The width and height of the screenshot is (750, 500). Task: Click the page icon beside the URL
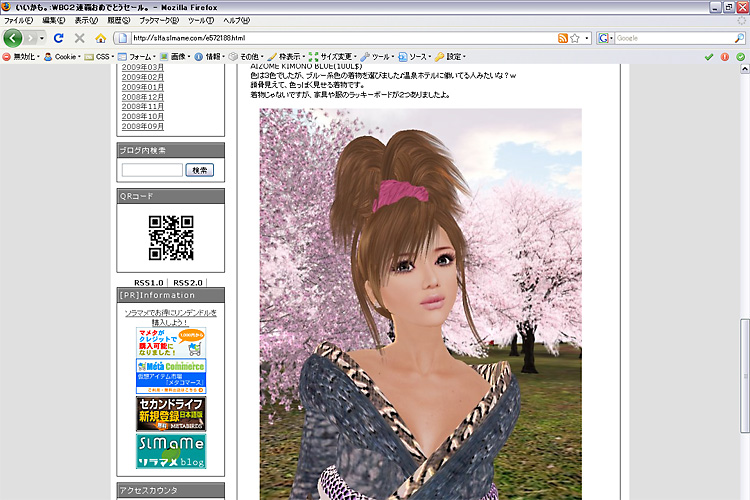pos(122,38)
